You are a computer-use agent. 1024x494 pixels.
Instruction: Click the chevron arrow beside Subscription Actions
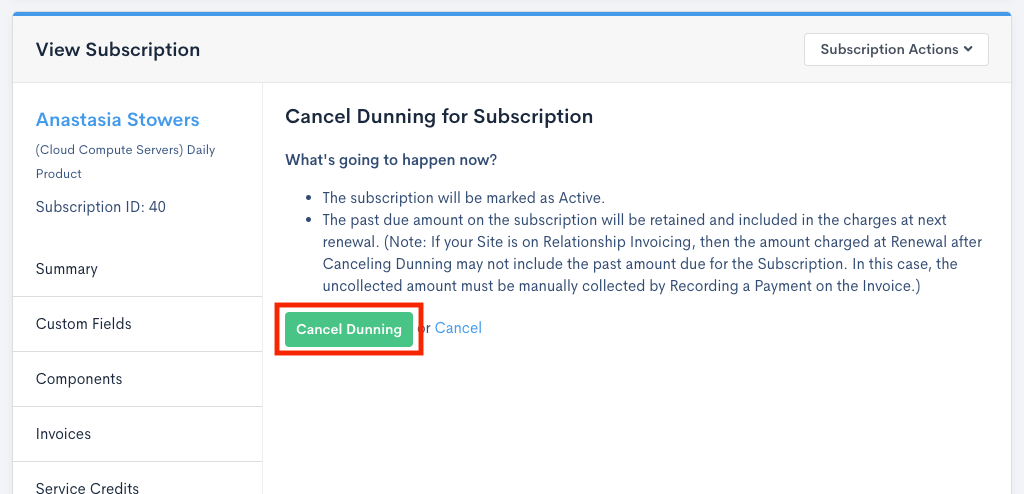968,49
